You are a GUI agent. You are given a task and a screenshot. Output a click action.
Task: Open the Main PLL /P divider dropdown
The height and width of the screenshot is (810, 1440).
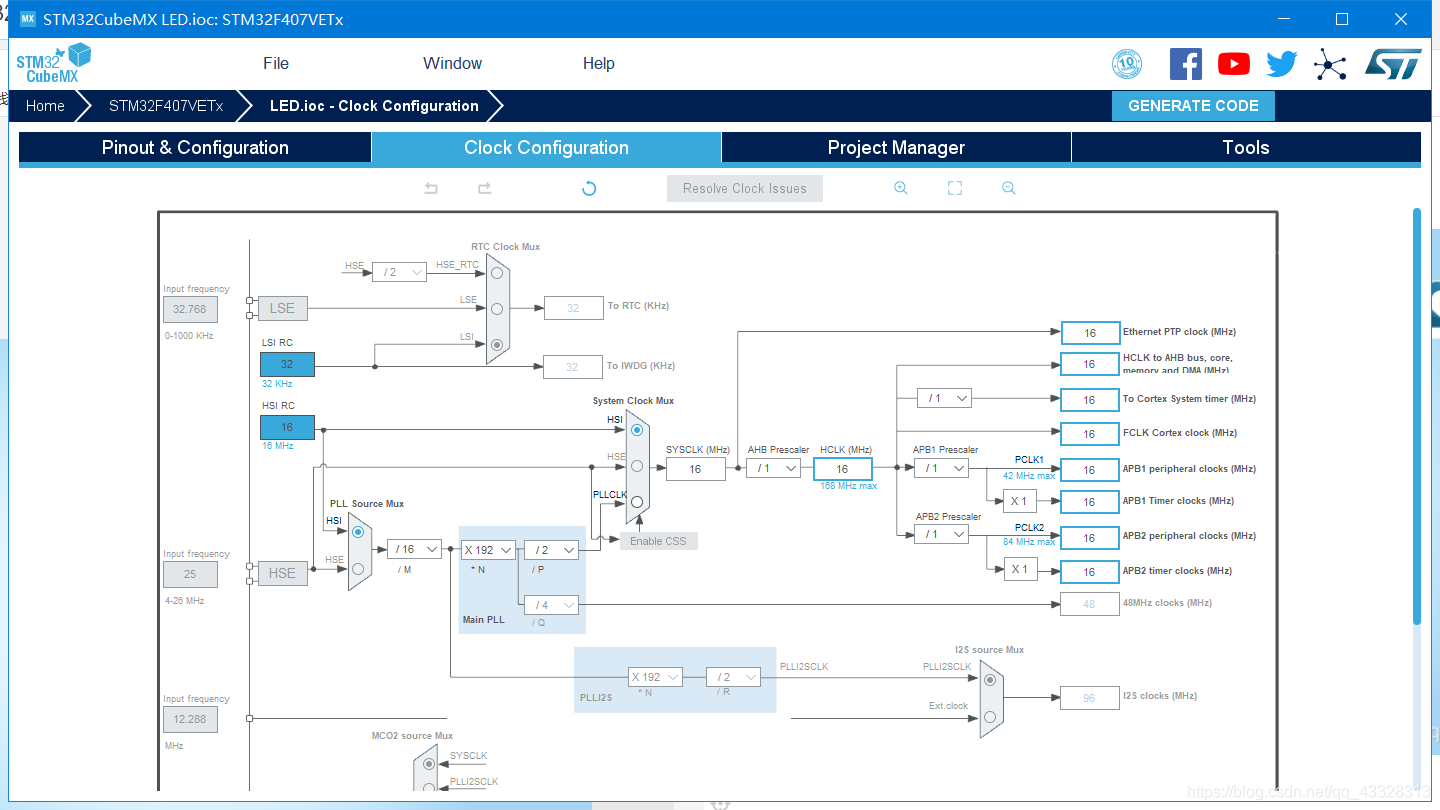point(551,550)
